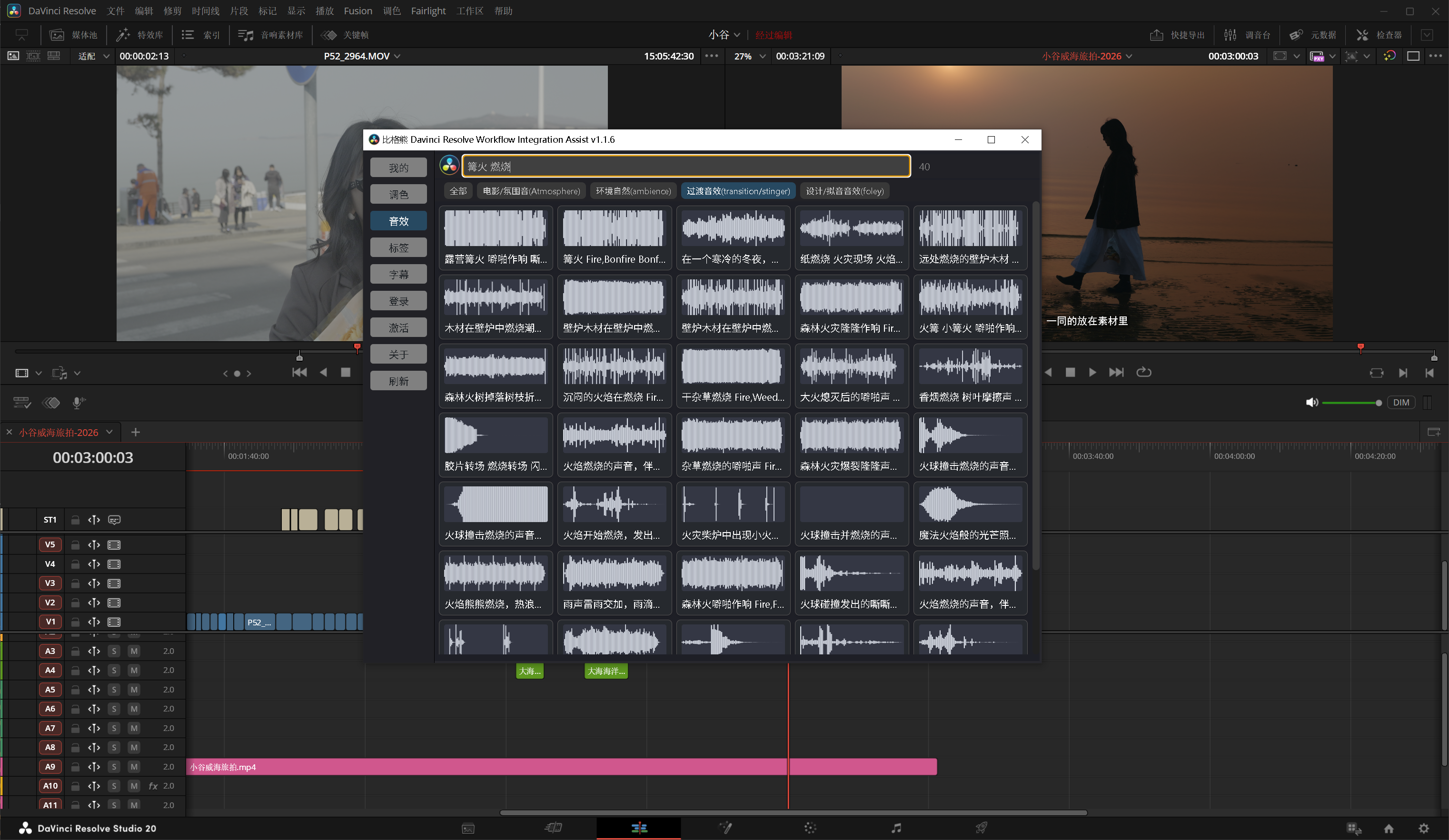Click the loop playback icon in timeline viewer
The width and height of the screenshot is (1449, 840).
pos(1144,372)
